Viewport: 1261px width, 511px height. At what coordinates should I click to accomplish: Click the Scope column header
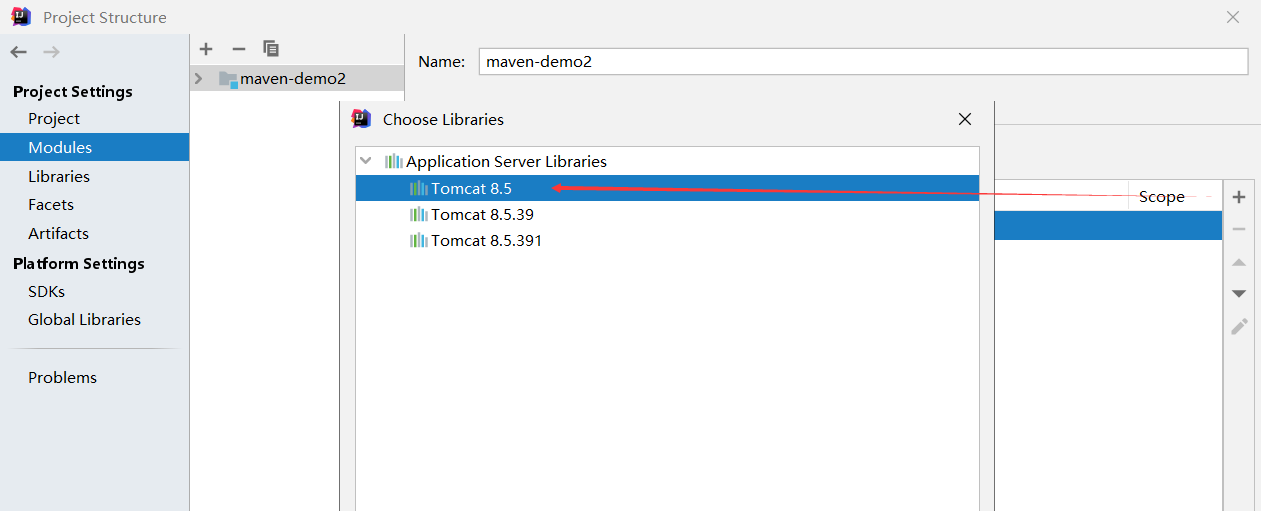click(1161, 197)
